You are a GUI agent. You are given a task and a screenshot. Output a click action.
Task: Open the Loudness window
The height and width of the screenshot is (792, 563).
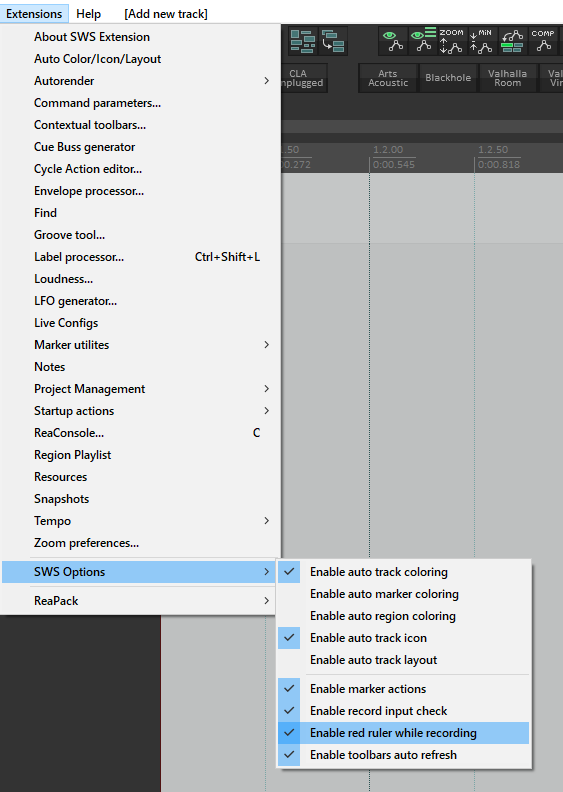(x=139, y=279)
